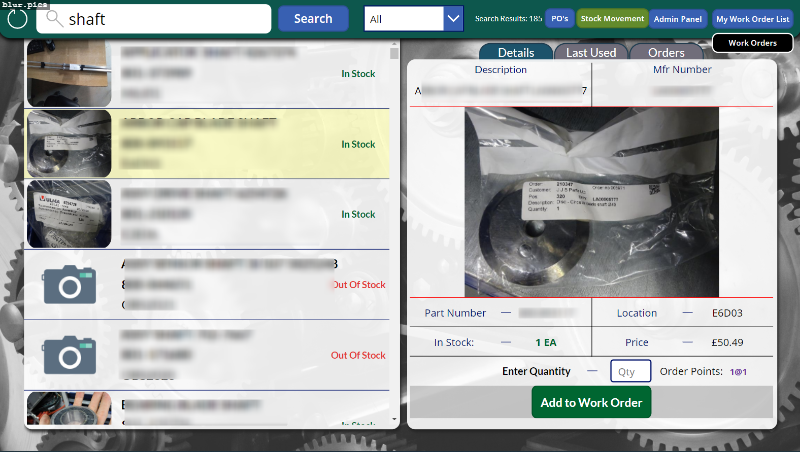Open the PO's button
The height and width of the screenshot is (452, 800).
coord(560,19)
